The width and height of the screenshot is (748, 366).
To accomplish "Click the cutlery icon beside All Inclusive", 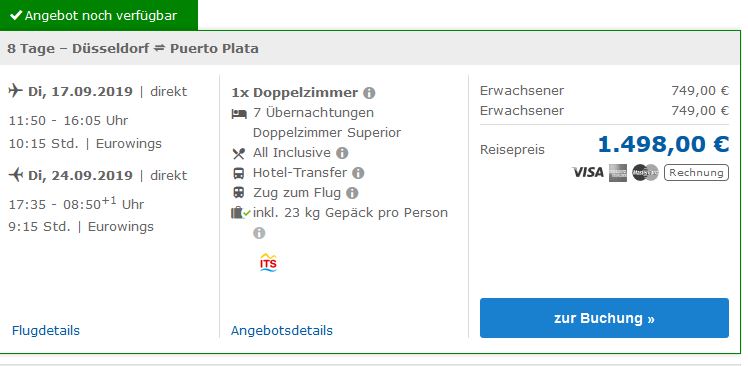I will tap(239, 154).
